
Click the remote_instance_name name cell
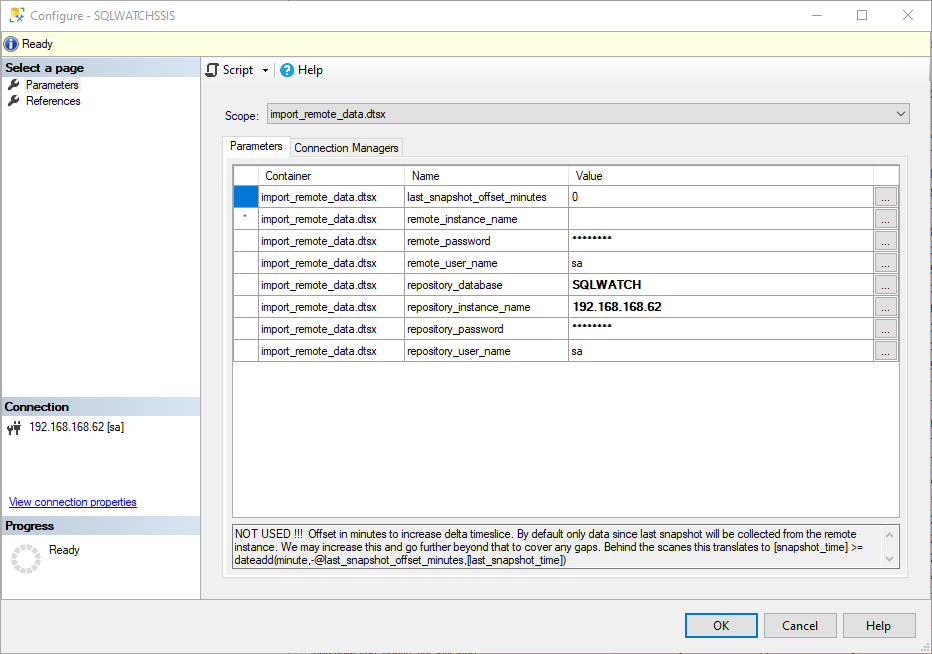point(486,219)
